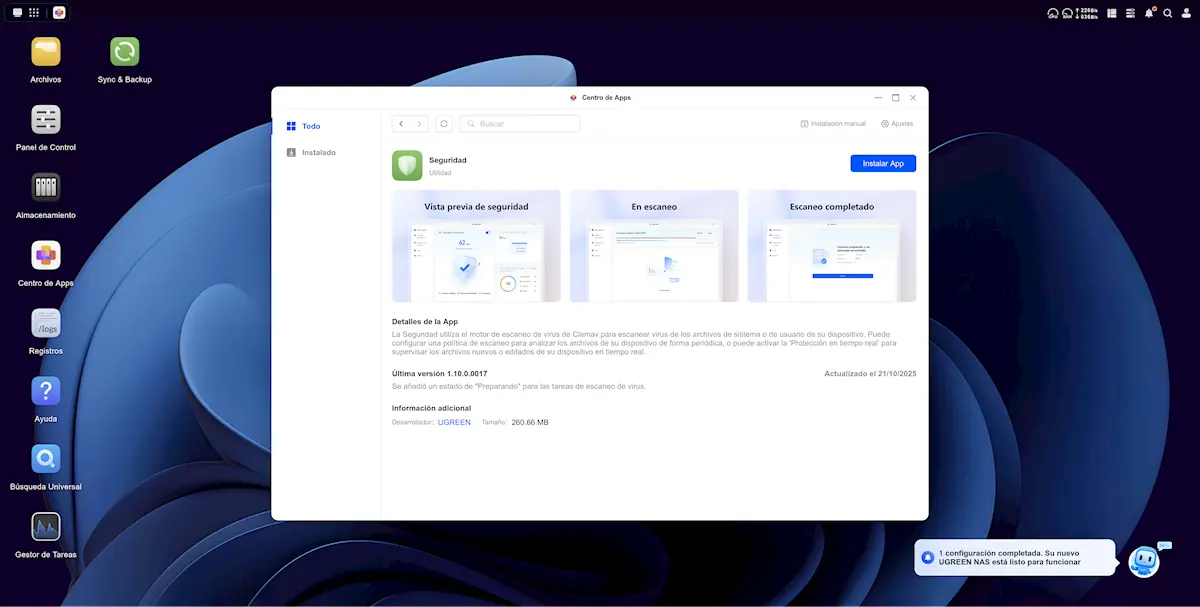The width and height of the screenshot is (1200, 607).
Task: Click the notification bell in top bar
Action: [x=1149, y=13]
